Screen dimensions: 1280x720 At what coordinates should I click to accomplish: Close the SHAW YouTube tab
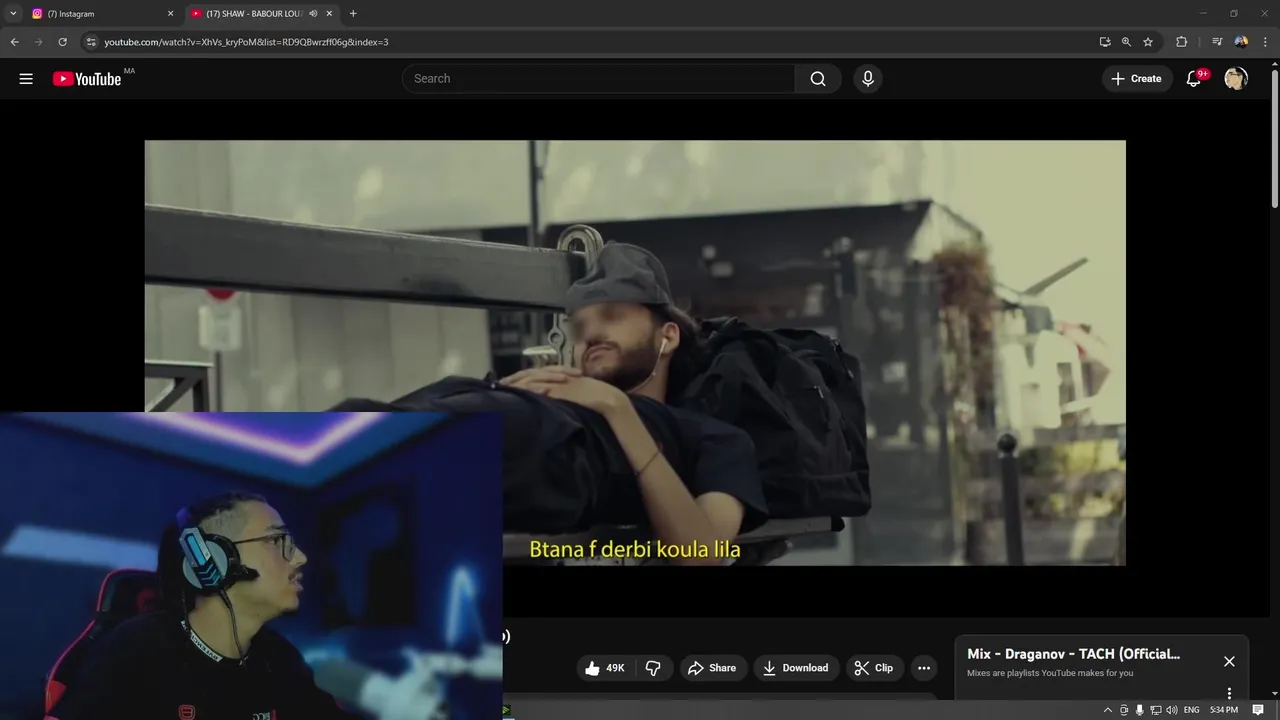pyautogui.click(x=329, y=14)
